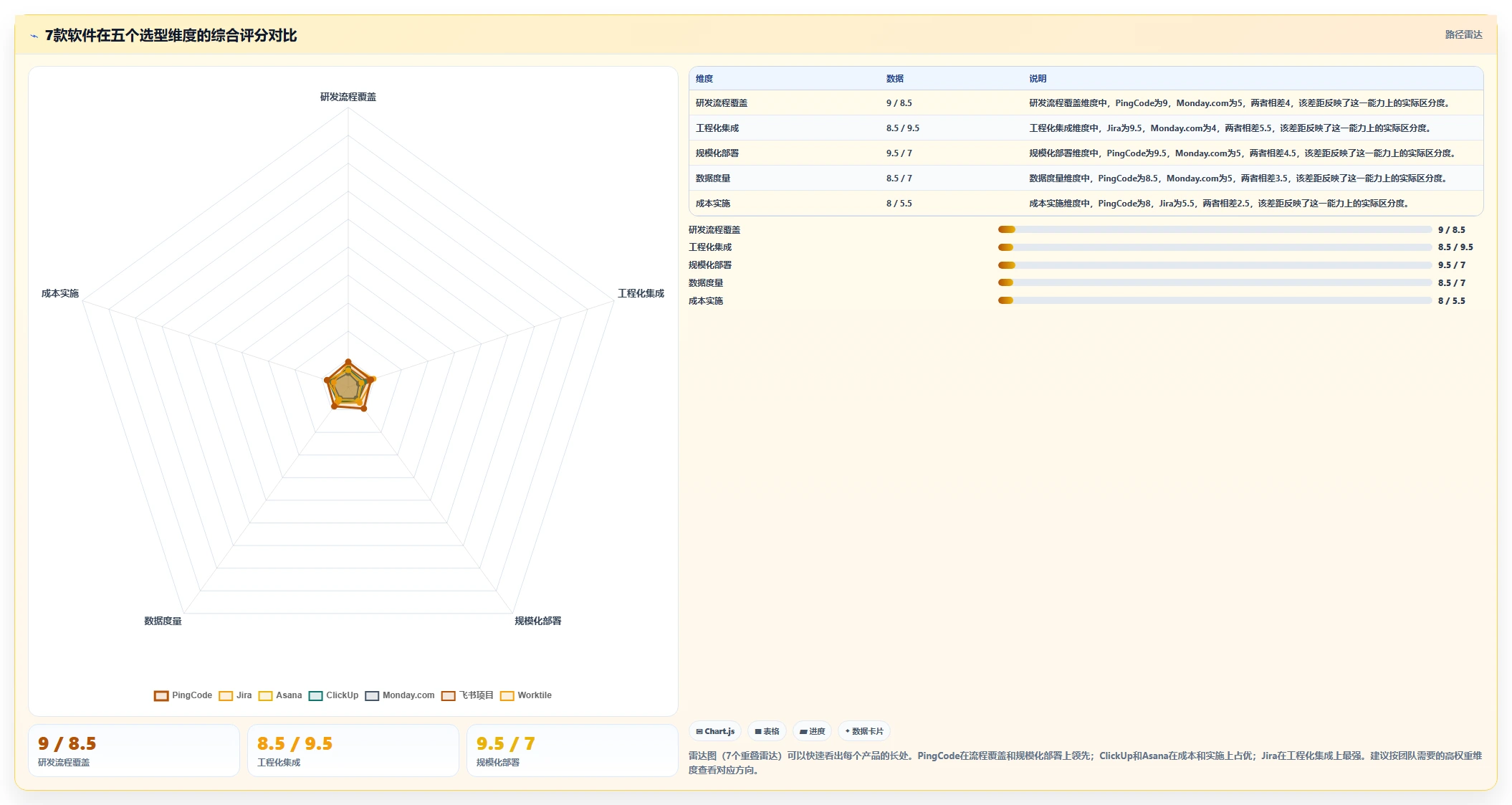Click the 数据度量 radar axis label
This screenshot has height=805, width=1512.
pyautogui.click(x=163, y=621)
